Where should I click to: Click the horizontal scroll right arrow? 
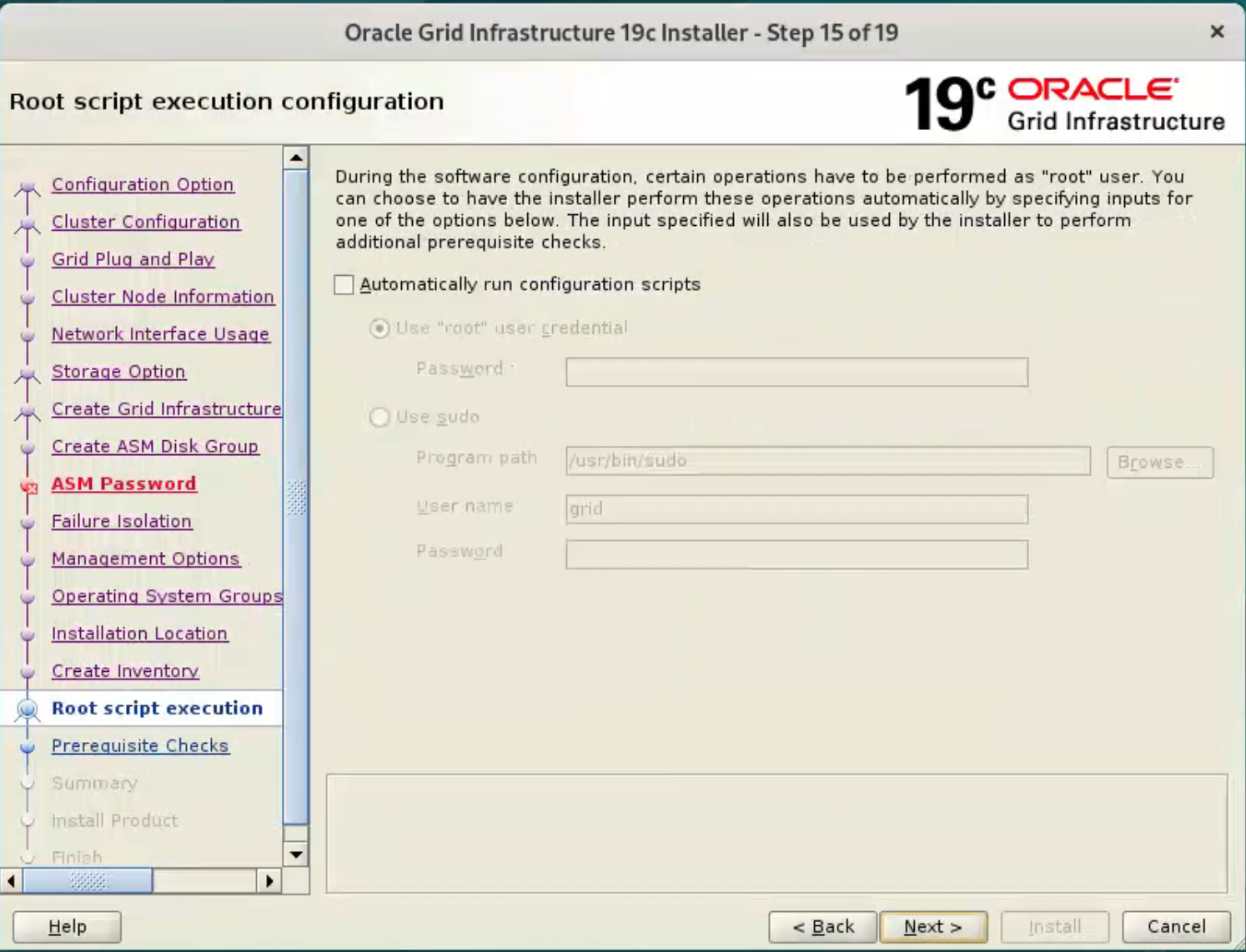pos(269,880)
